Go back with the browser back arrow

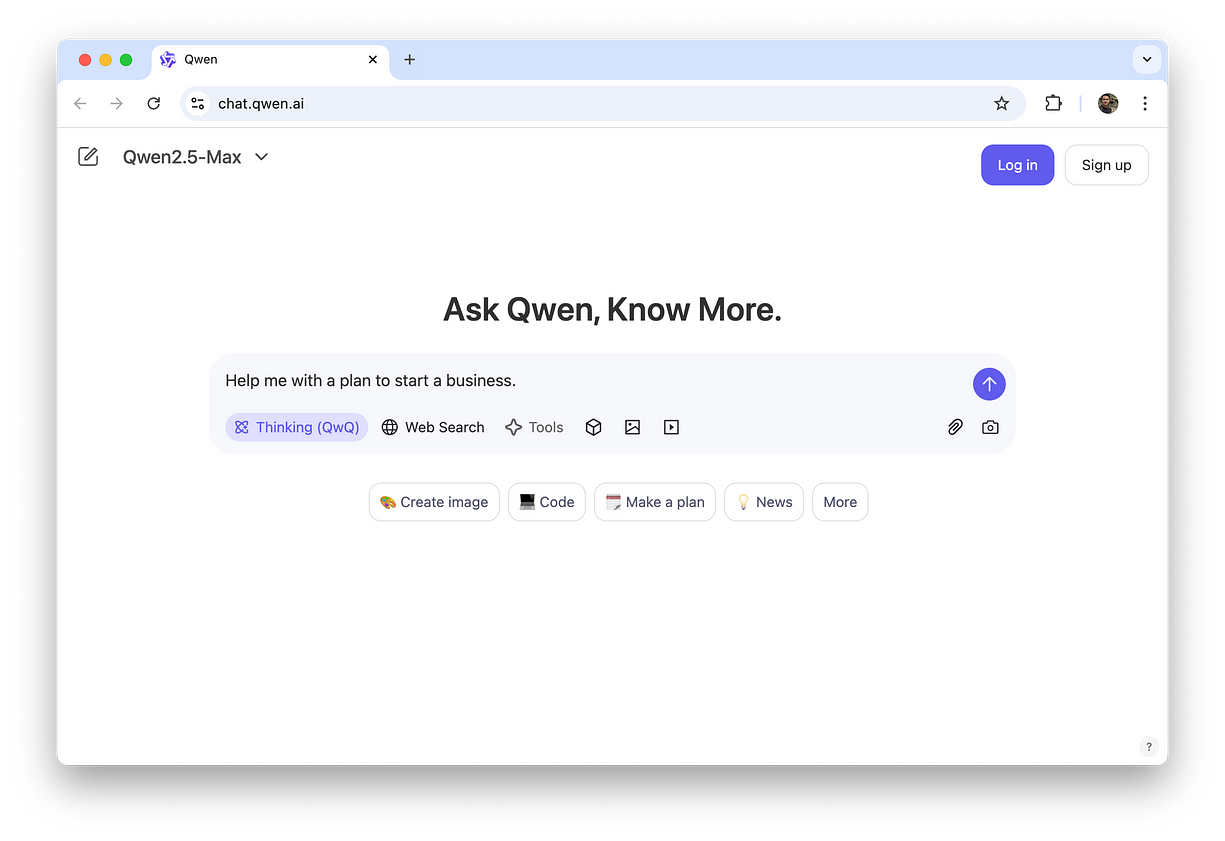(80, 103)
